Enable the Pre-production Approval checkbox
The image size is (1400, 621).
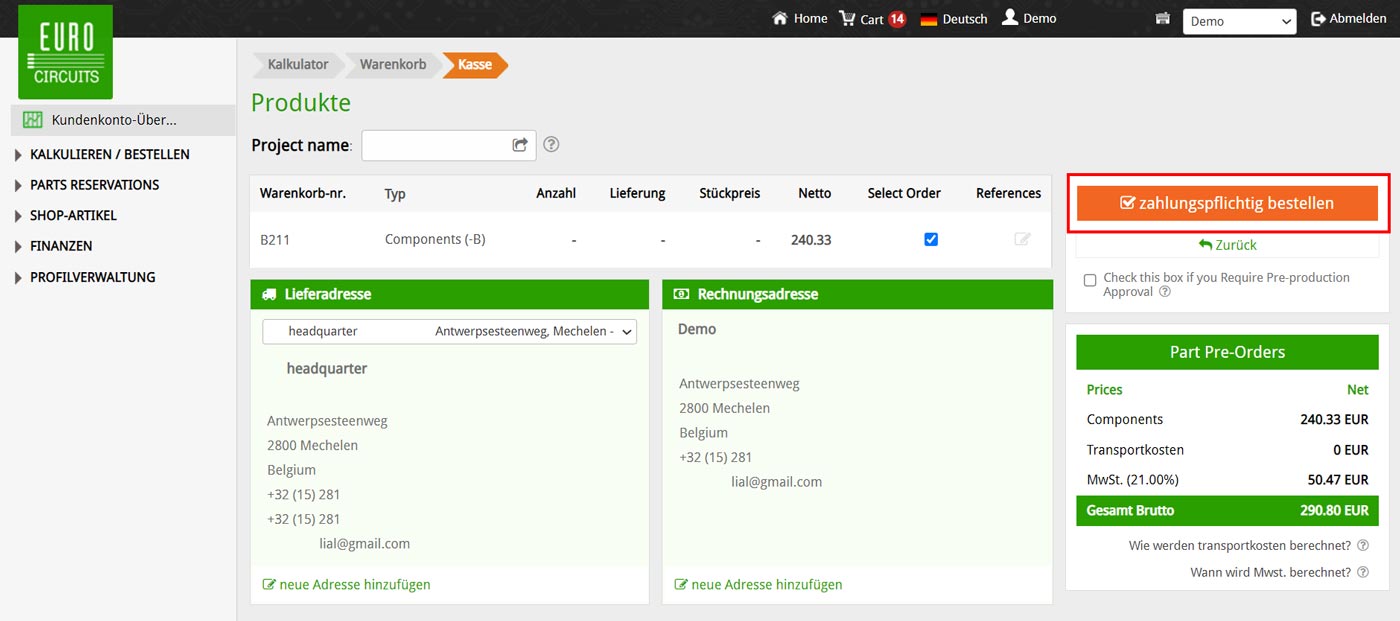[1090, 280]
